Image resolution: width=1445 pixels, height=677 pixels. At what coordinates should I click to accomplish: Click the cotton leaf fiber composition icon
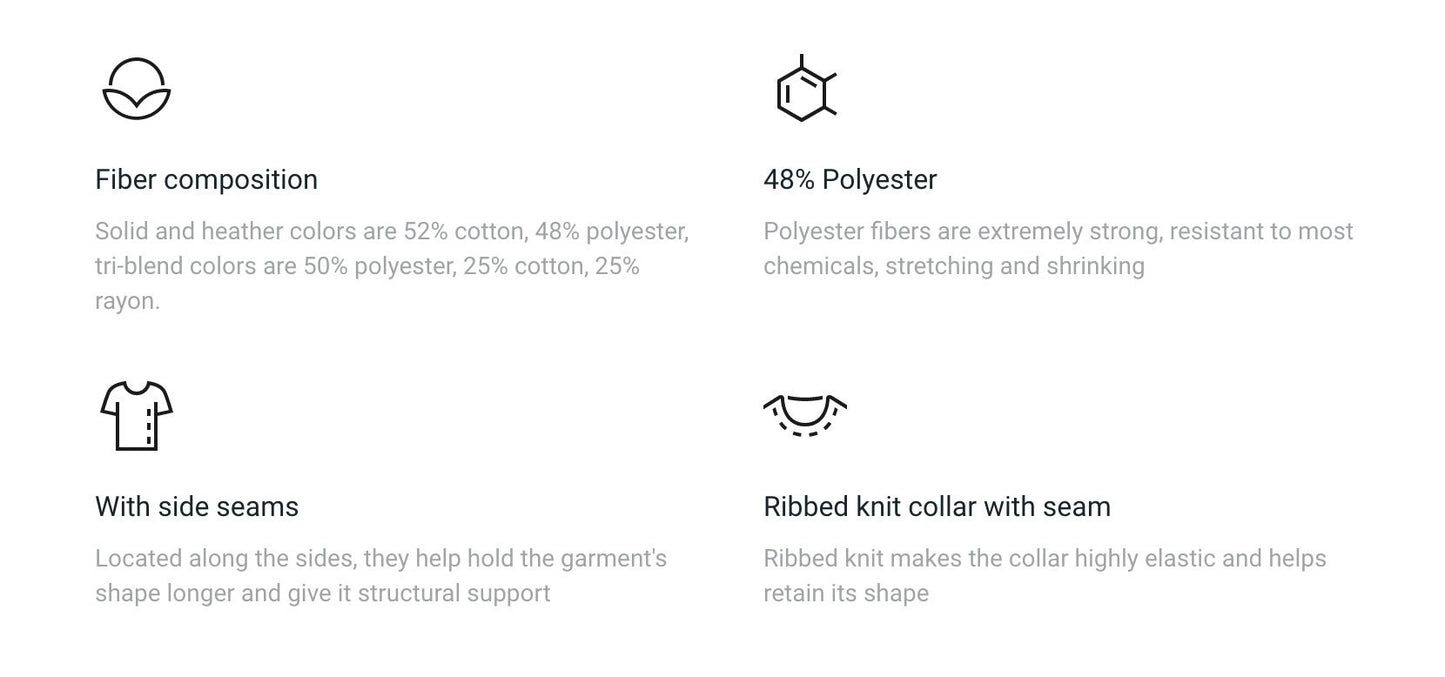coord(137,89)
